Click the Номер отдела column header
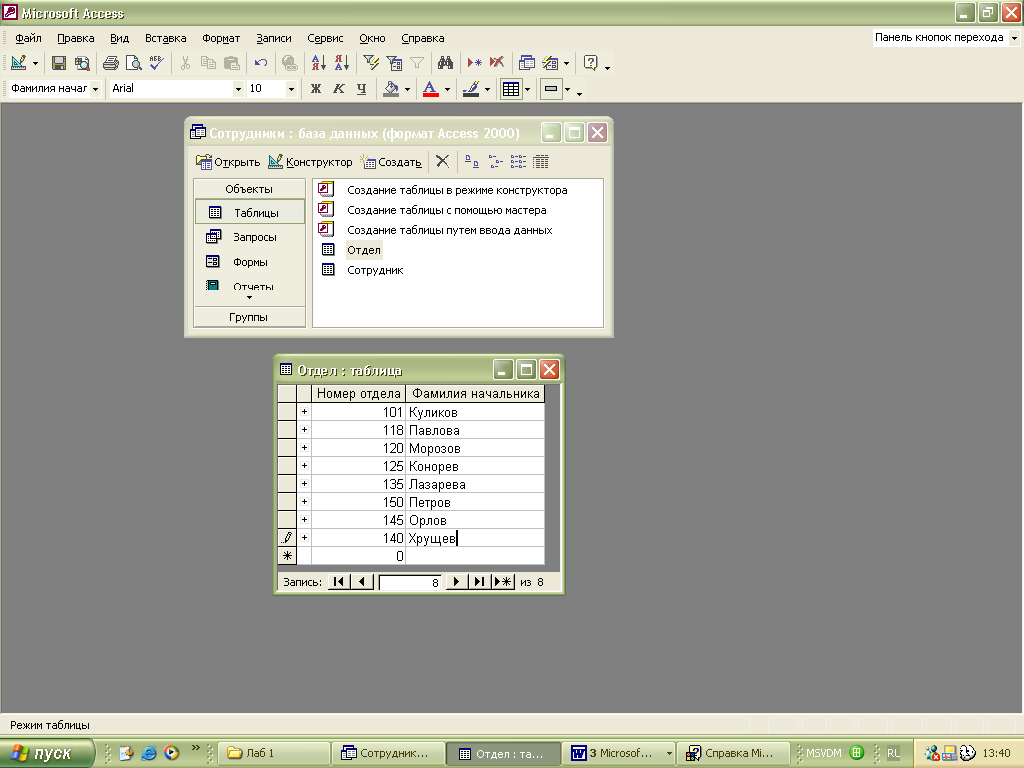 [x=359, y=393]
